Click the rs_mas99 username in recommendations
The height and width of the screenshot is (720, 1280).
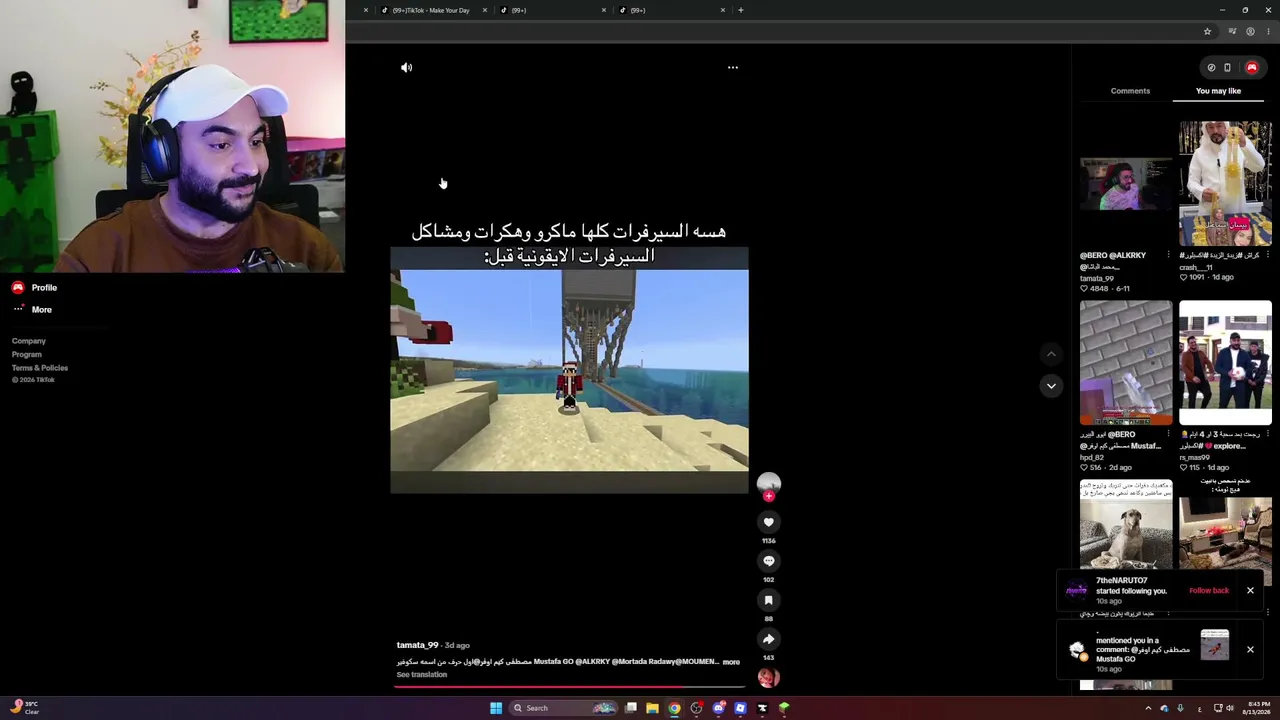pos(1195,457)
